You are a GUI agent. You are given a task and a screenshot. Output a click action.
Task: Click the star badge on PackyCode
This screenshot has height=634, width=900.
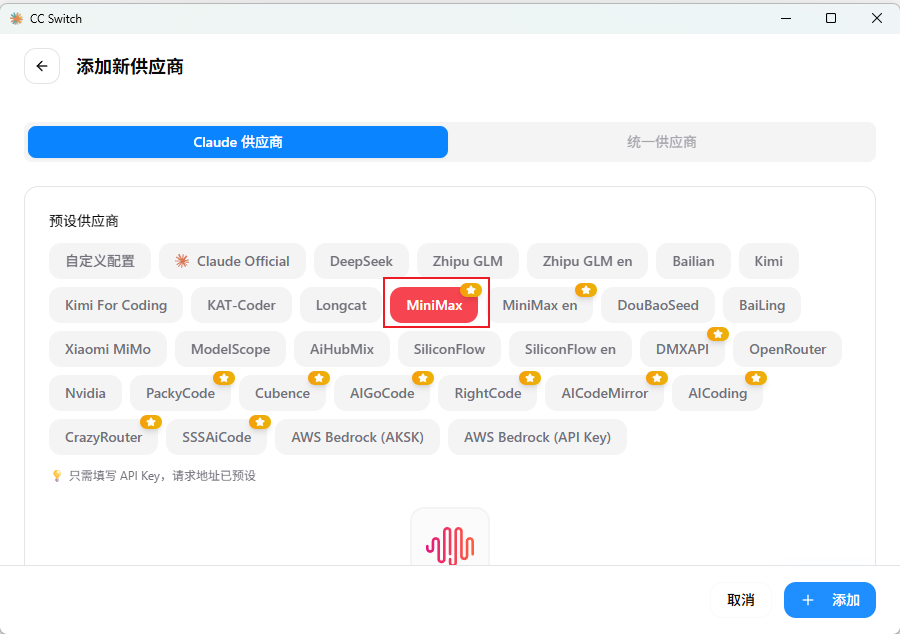click(x=224, y=378)
